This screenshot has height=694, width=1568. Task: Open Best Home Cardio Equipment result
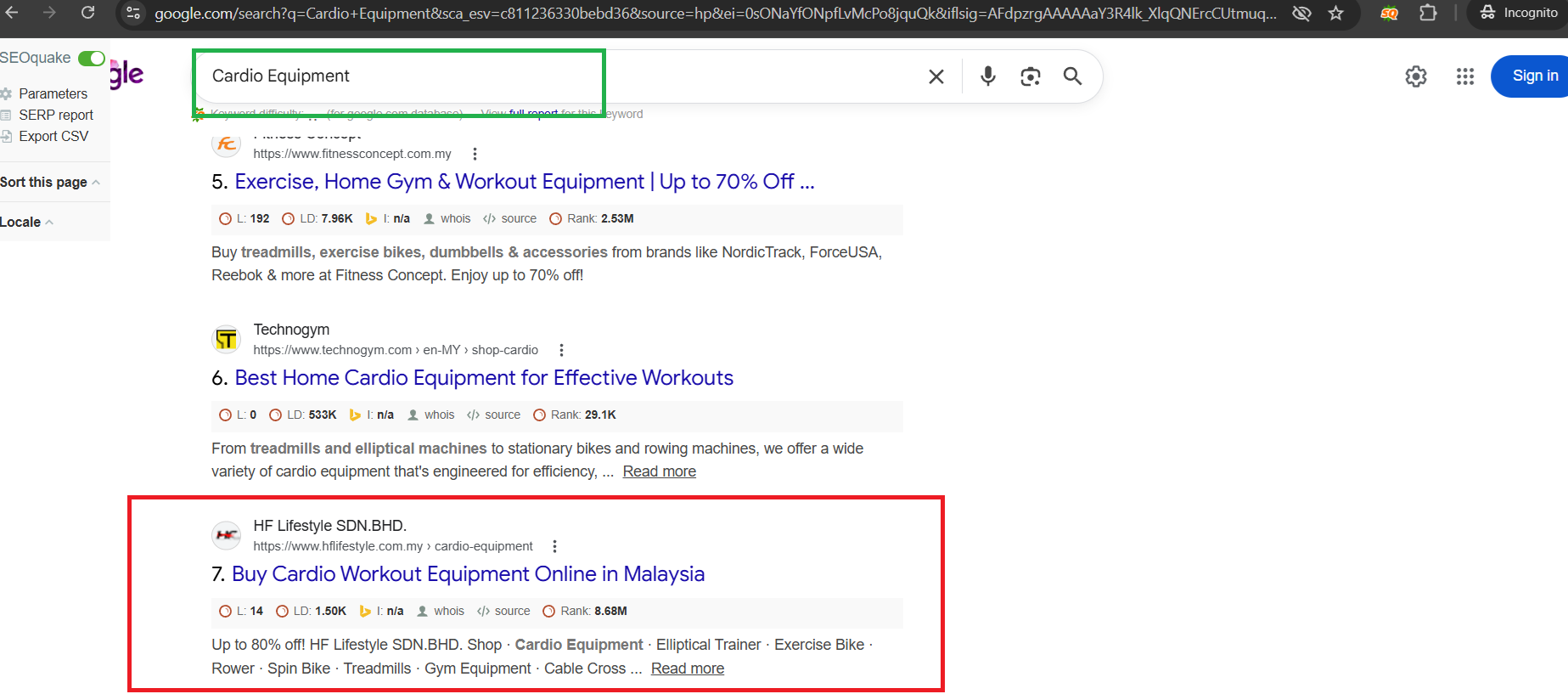coord(483,378)
